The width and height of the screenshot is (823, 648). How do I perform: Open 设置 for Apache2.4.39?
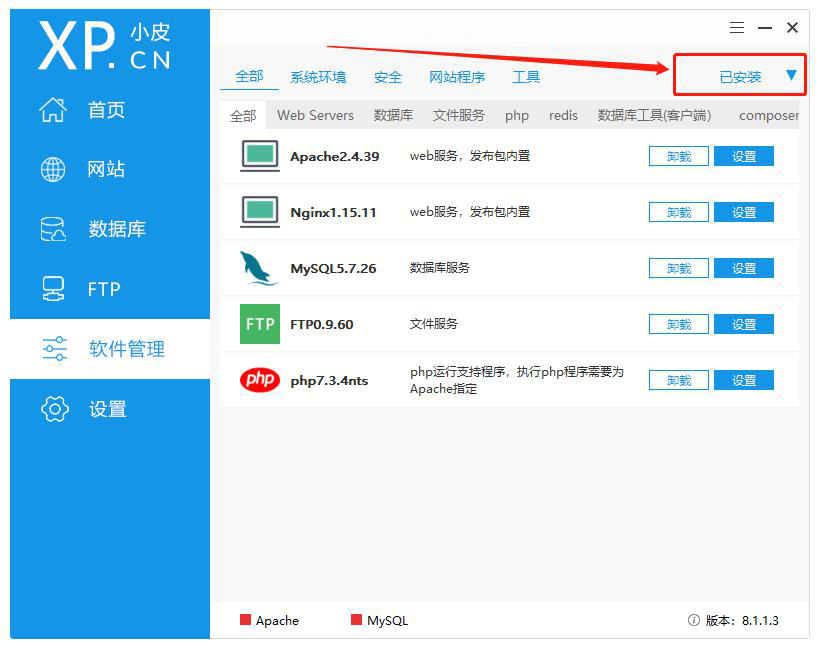(x=744, y=156)
